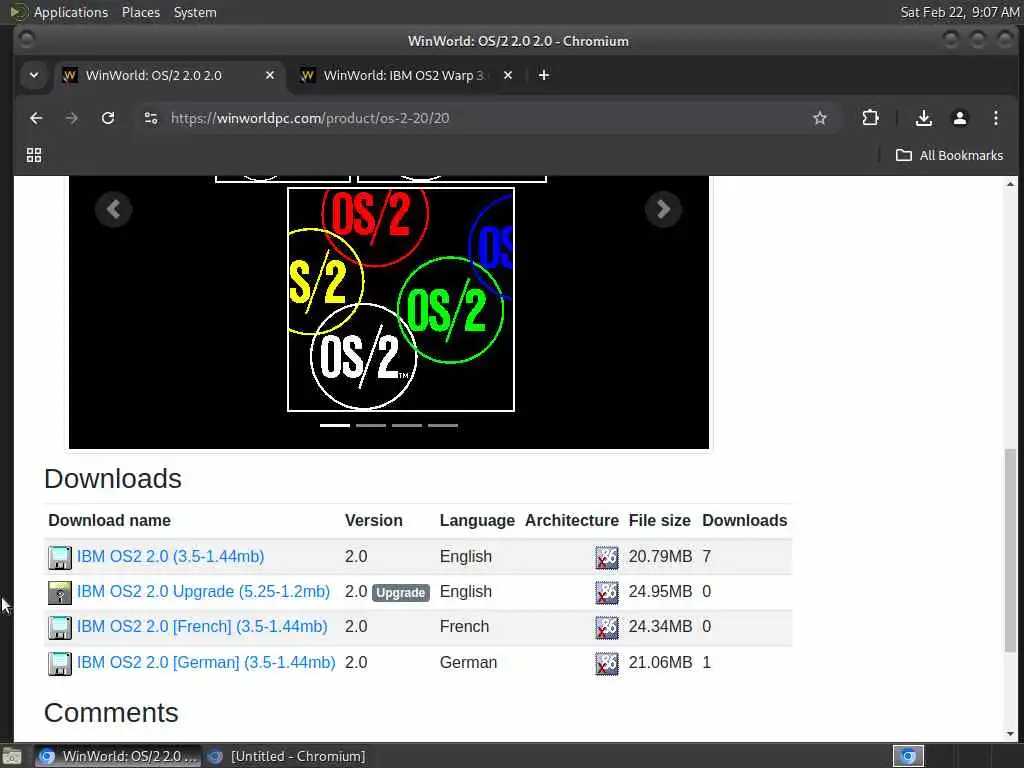Go back using the browser back arrow
Screen dimensions: 1024x768
click(x=36, y=118)
